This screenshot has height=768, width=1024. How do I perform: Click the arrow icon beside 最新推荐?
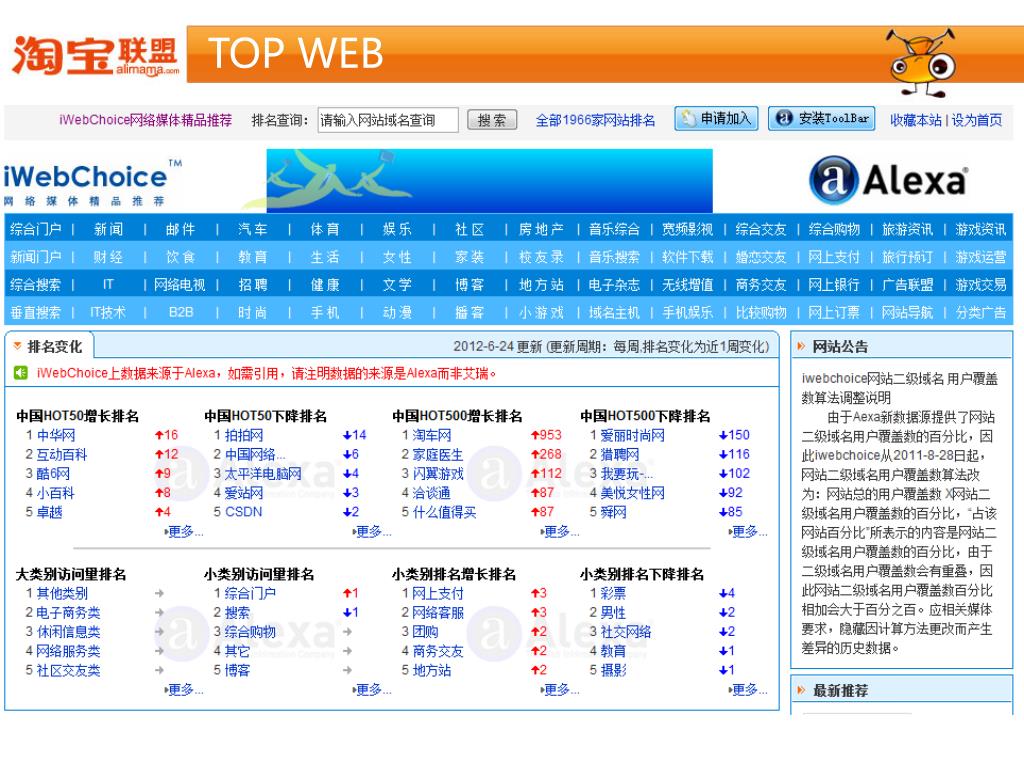(x=801, y=690)
